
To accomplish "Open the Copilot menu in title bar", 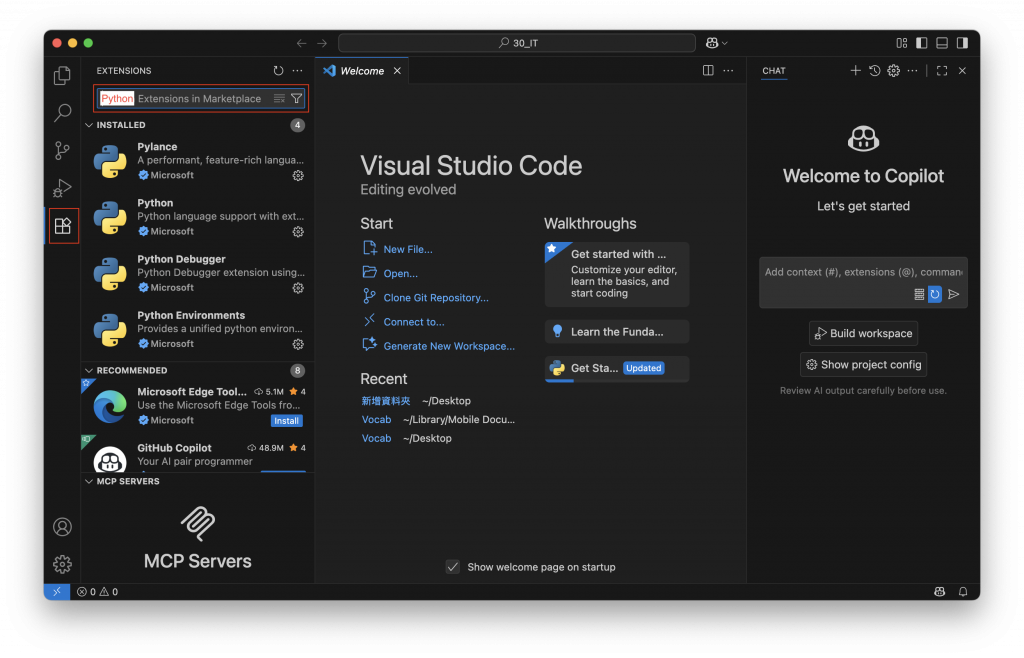I will [716, 43].
